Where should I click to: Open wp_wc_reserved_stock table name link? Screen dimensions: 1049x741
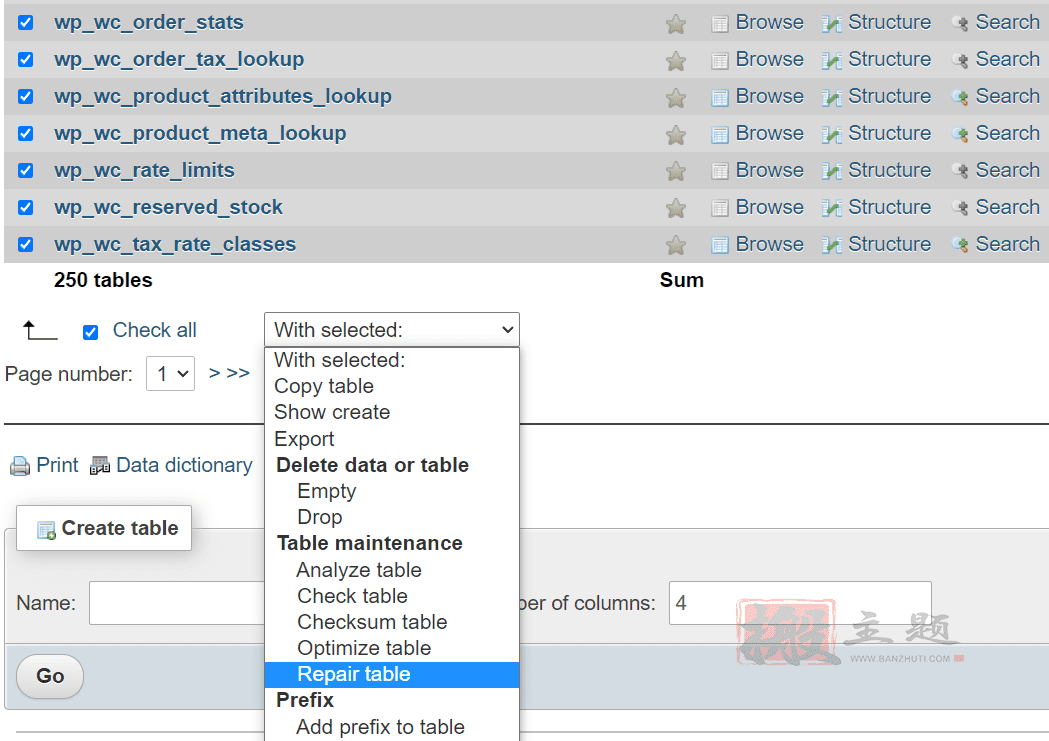169,207
